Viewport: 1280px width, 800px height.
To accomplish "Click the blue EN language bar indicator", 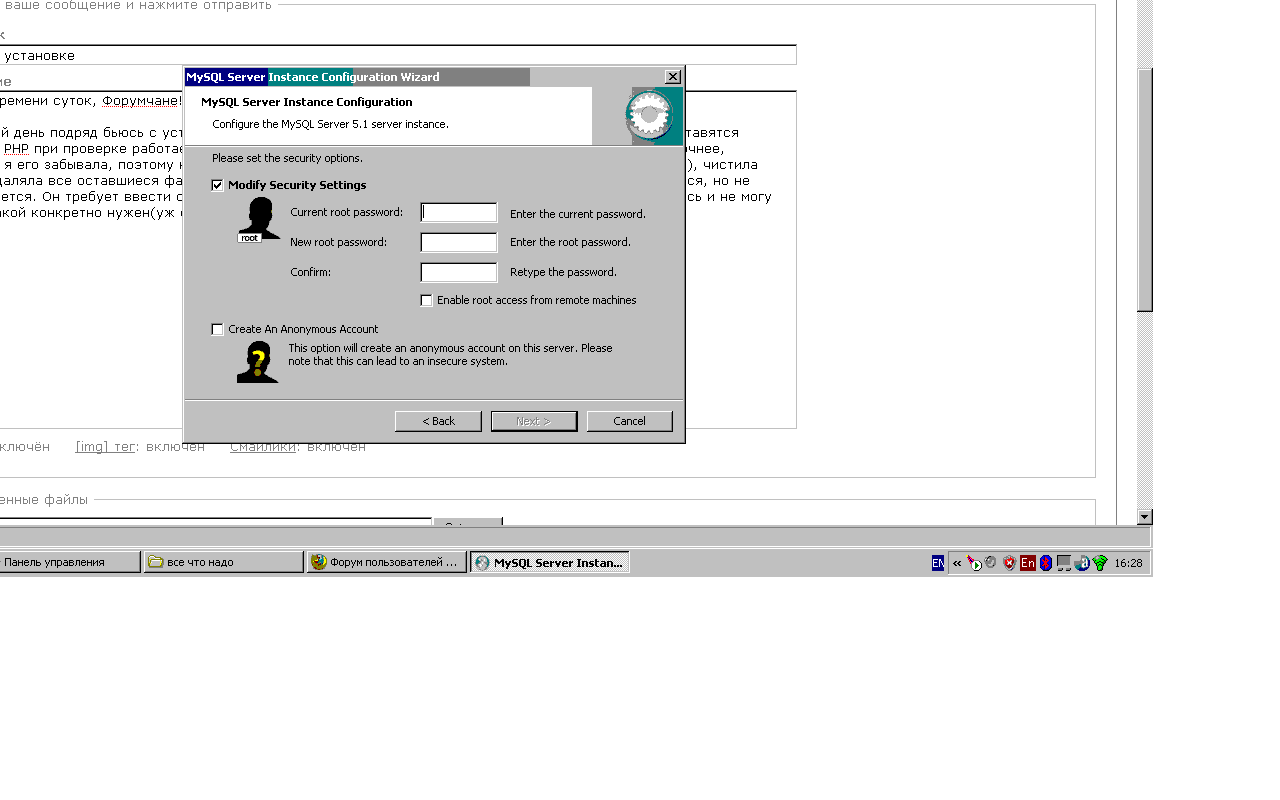I will (x=937, y=563).
